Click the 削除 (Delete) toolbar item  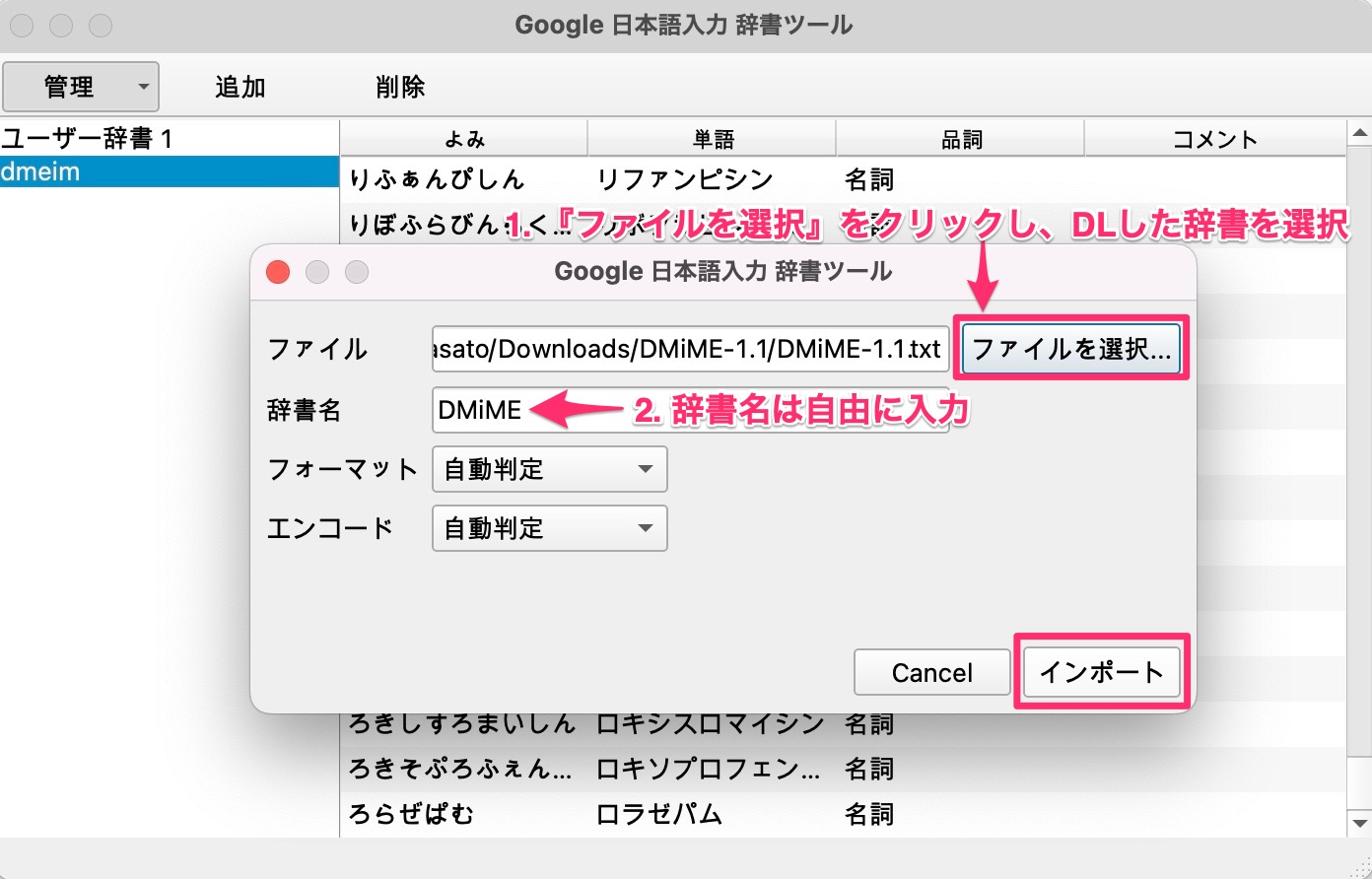[x=399, y=87]
